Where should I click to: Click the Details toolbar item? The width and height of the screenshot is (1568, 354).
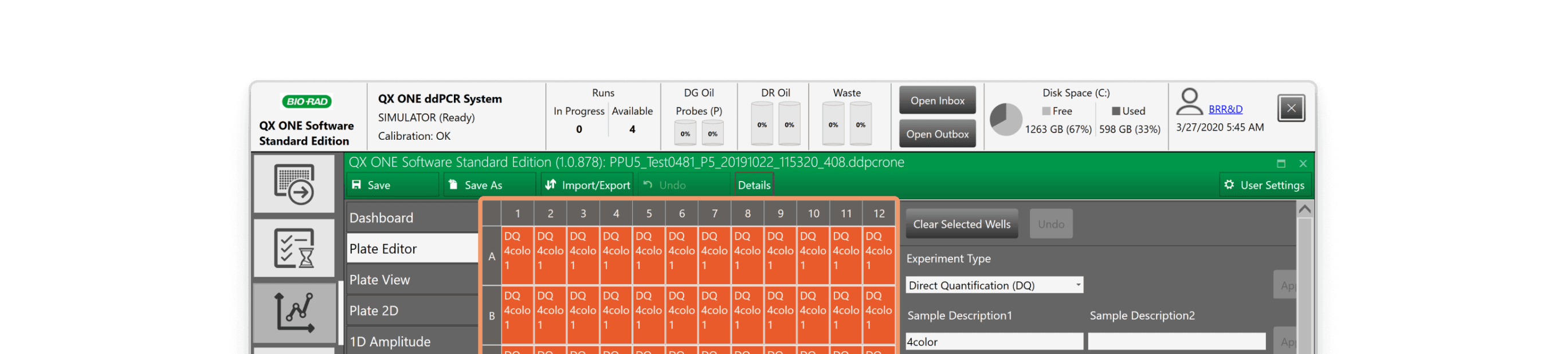click(754, 185)
